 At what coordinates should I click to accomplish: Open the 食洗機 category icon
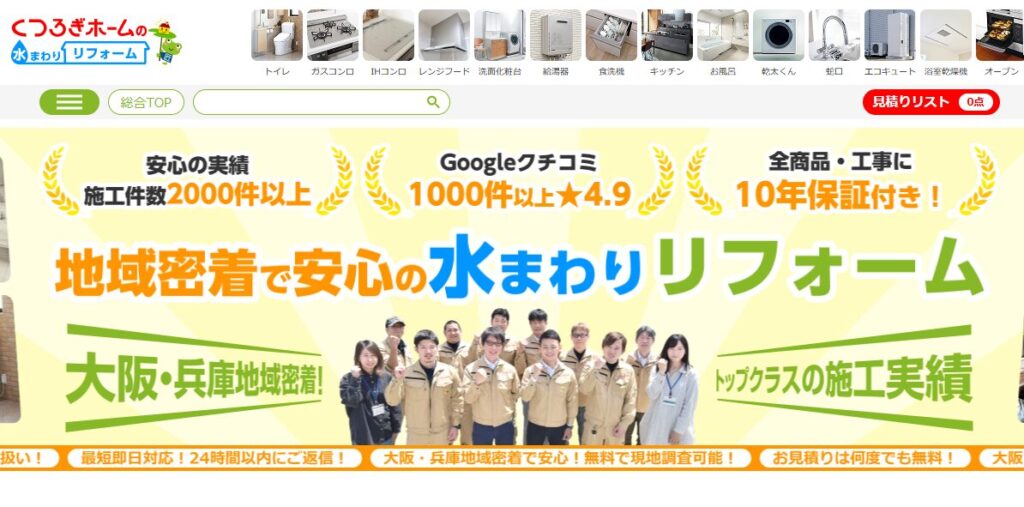pos(611,43)
